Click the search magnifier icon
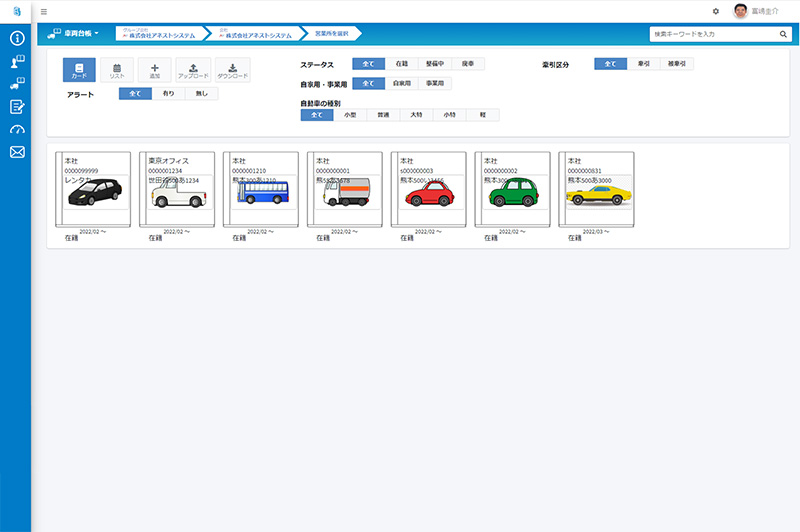The width and height of the screenshot is (800, 532). pos(783,34)
